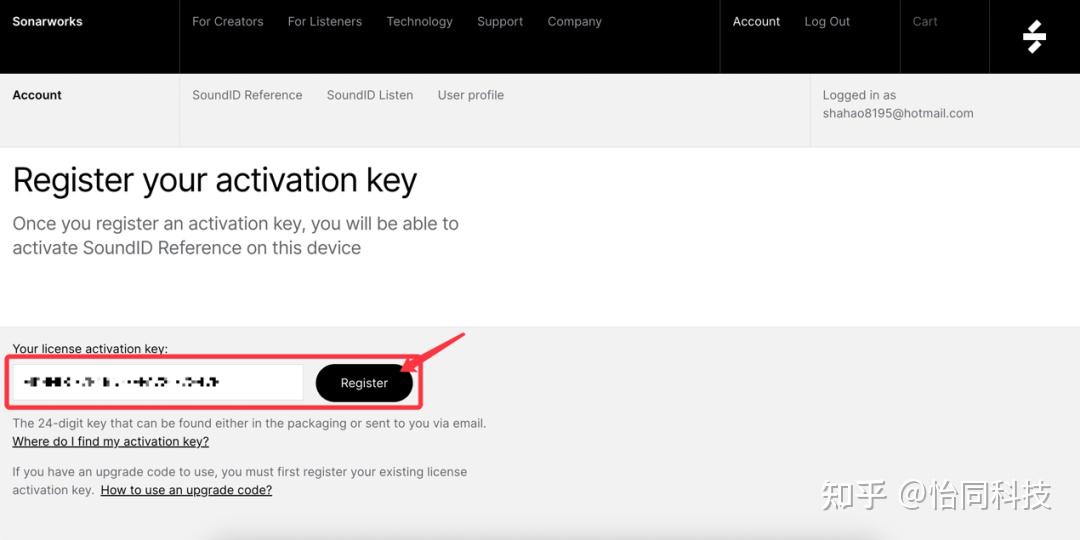1080x540 pixels.
Task: Click the Sonarworks logo icon
Action: 1034,36
